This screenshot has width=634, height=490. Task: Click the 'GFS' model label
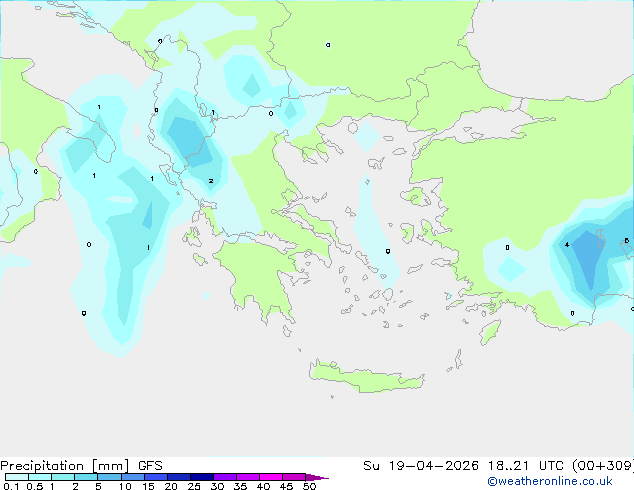click(x=150, y=466)
